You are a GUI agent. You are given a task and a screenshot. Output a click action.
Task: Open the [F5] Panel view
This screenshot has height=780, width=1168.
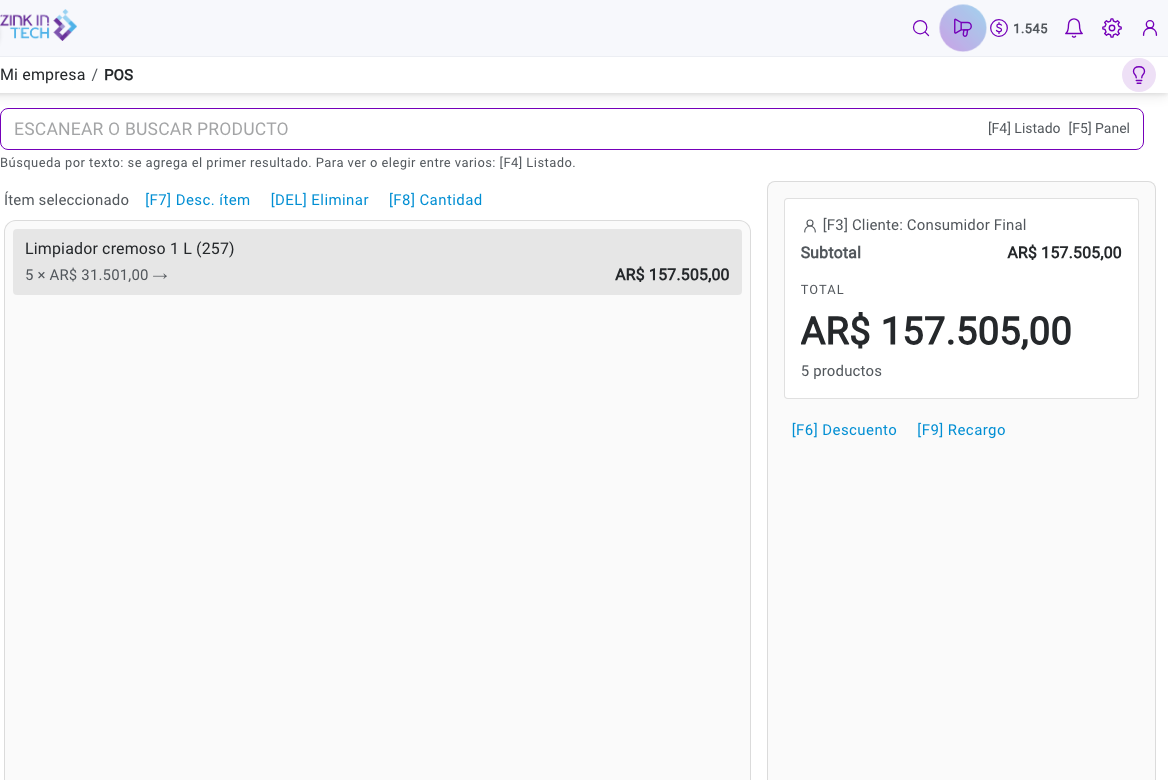1099,128
